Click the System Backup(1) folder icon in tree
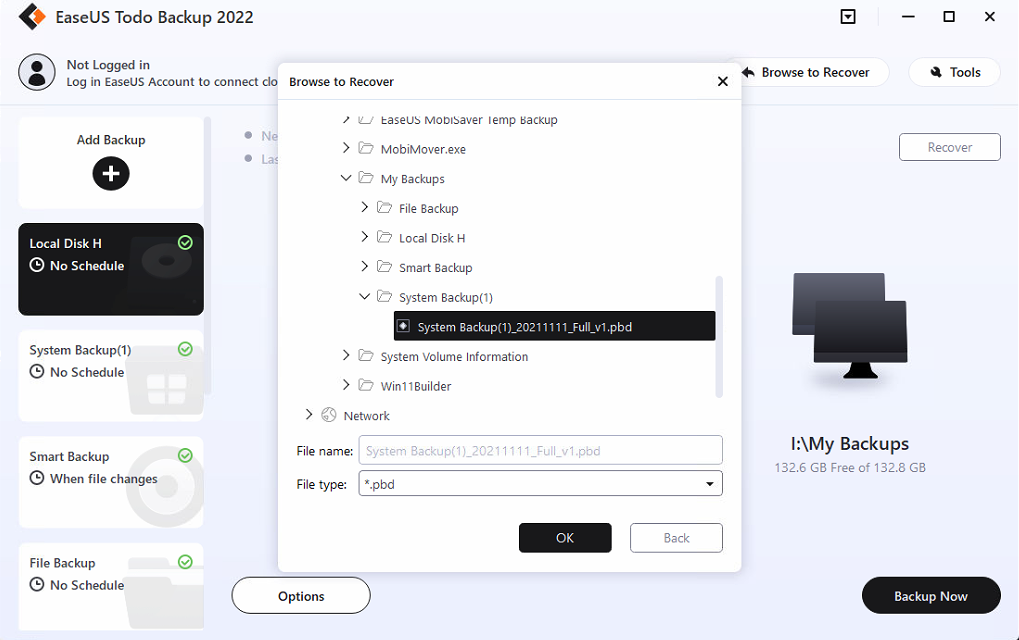 click(x=384, y=297)
